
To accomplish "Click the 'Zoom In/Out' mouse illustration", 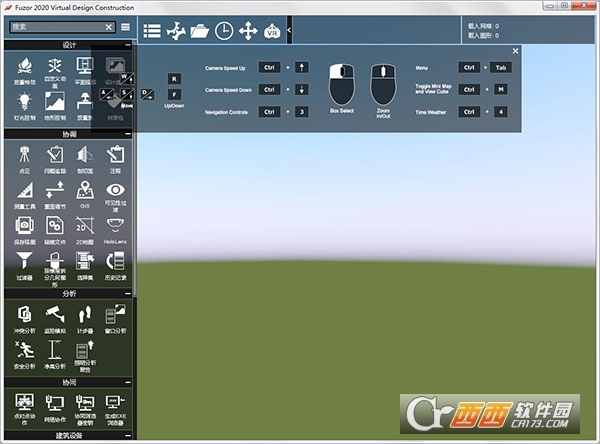I will [x=383, y=84].
